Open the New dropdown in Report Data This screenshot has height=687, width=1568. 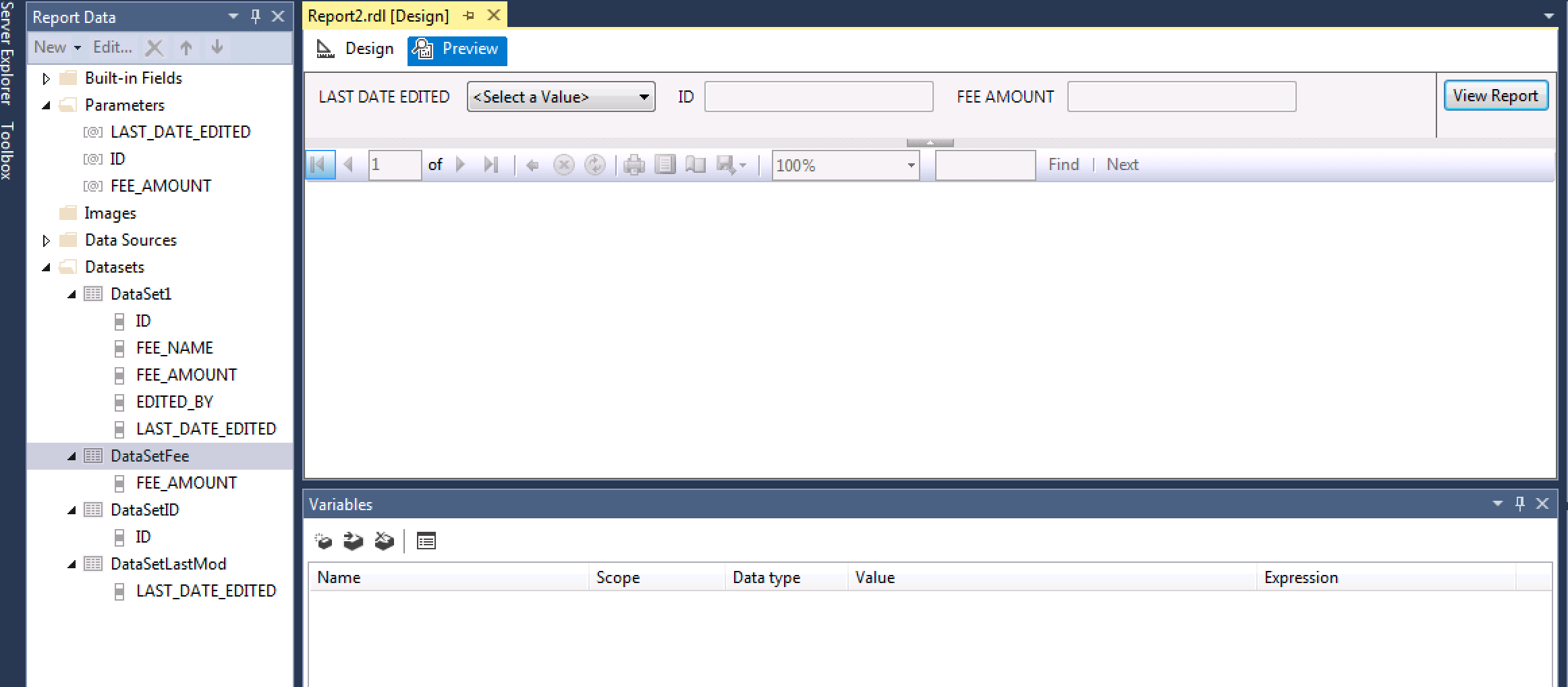click(x=57, y=47)
